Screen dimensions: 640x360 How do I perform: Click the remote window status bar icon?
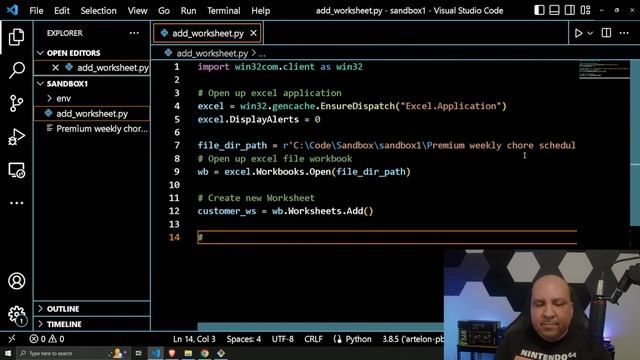point(12,339)
